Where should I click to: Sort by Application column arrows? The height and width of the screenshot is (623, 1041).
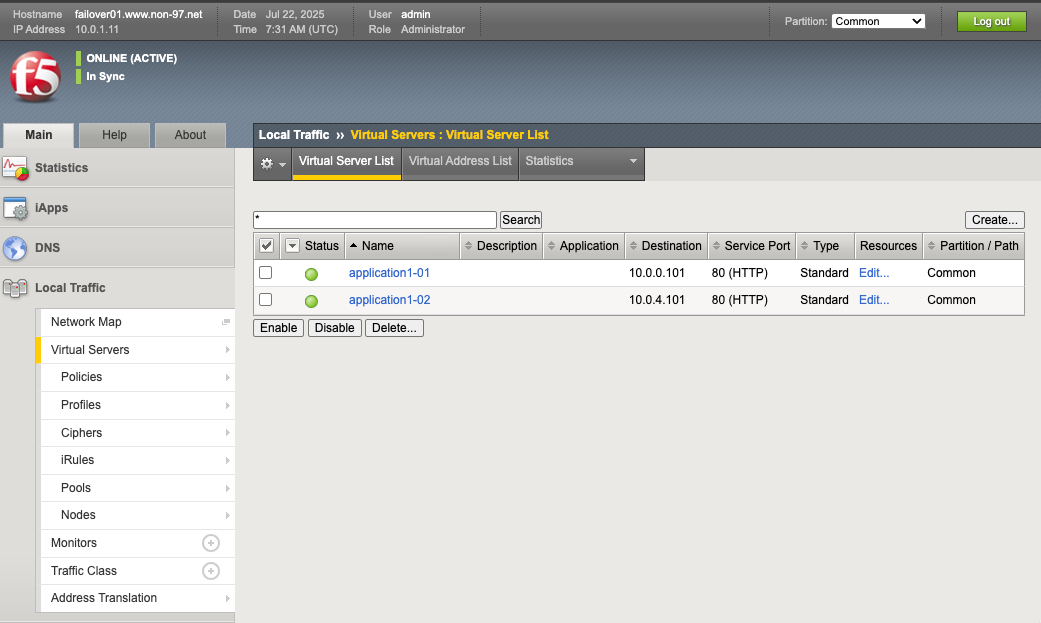coord(551,246)
